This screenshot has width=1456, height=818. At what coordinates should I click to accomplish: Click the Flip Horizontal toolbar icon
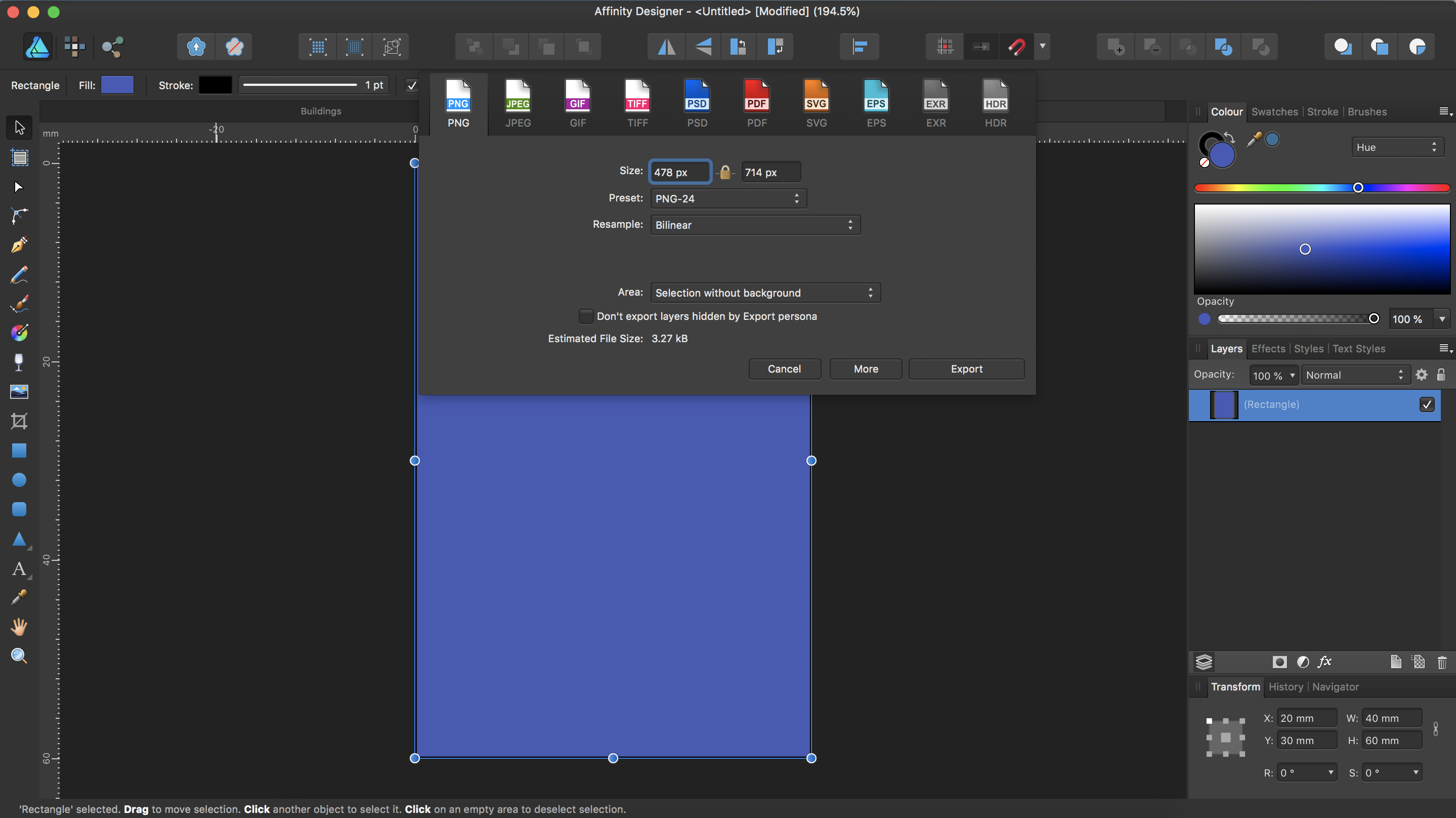tap(666, 47)
